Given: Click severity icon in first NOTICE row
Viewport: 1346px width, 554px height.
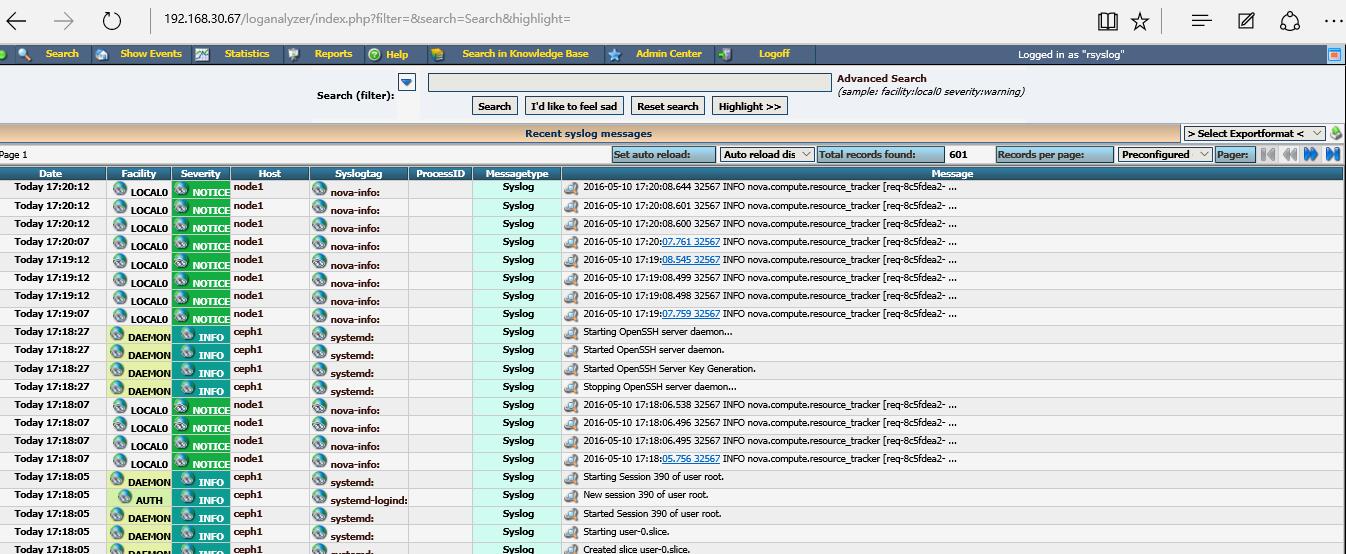Looking at the screenshot, I should pyautogui.click(x=181, y=187).
